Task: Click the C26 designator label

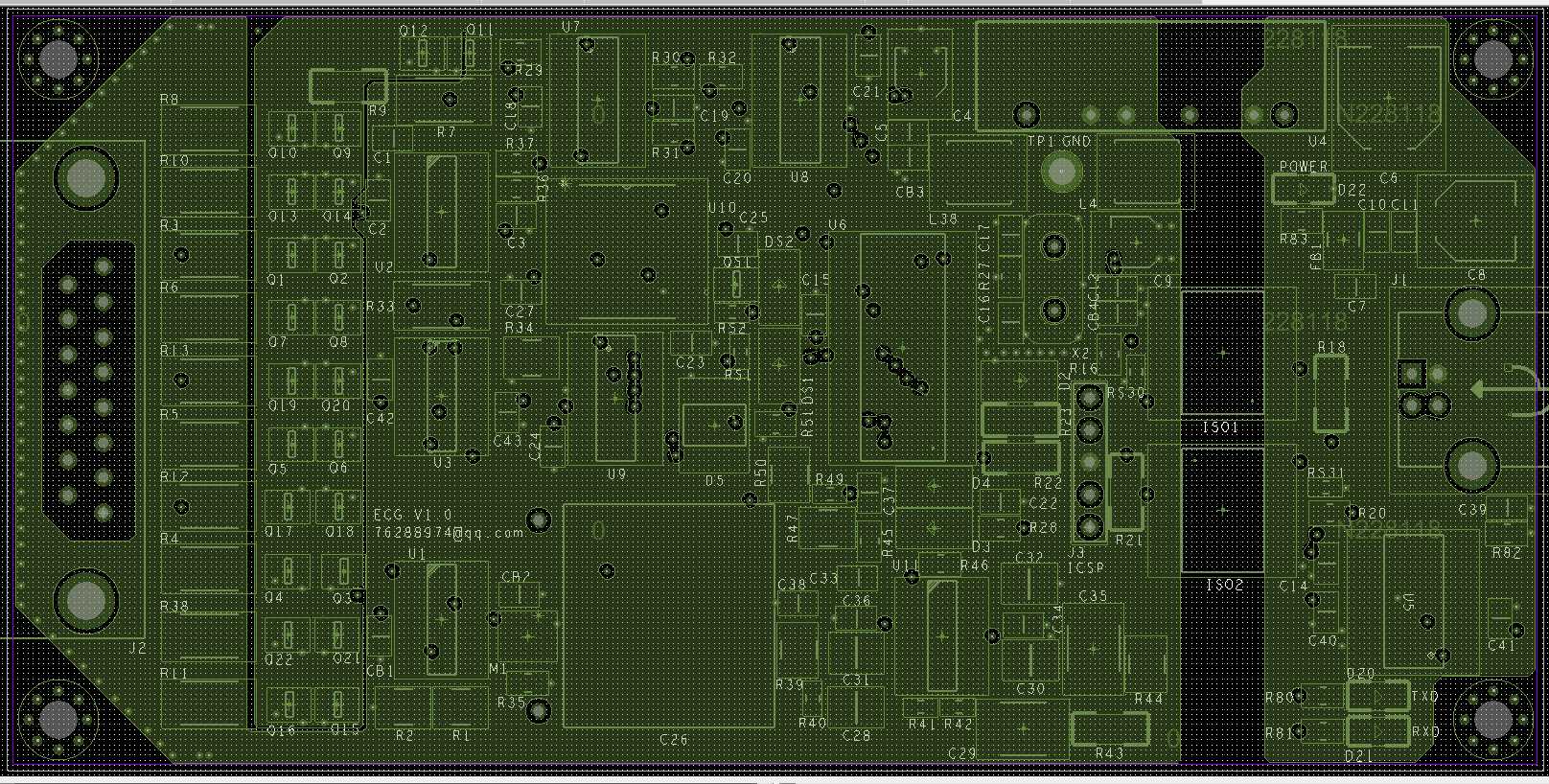Action: [x=674, y=740]
